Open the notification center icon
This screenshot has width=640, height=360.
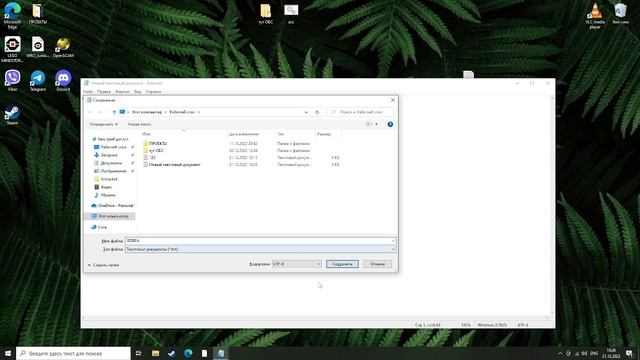629,353
